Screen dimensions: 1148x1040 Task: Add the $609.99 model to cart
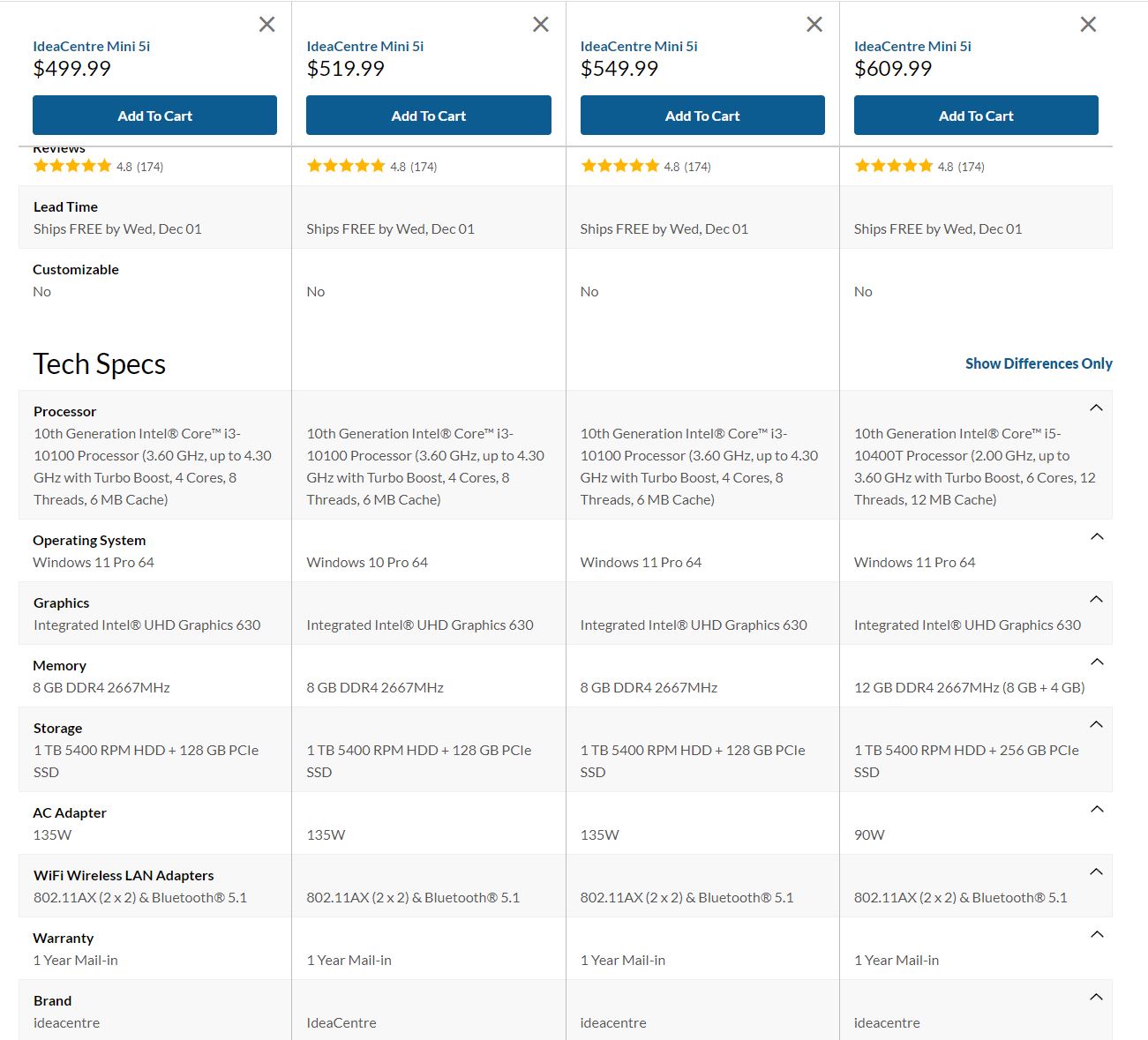point(976,116)
